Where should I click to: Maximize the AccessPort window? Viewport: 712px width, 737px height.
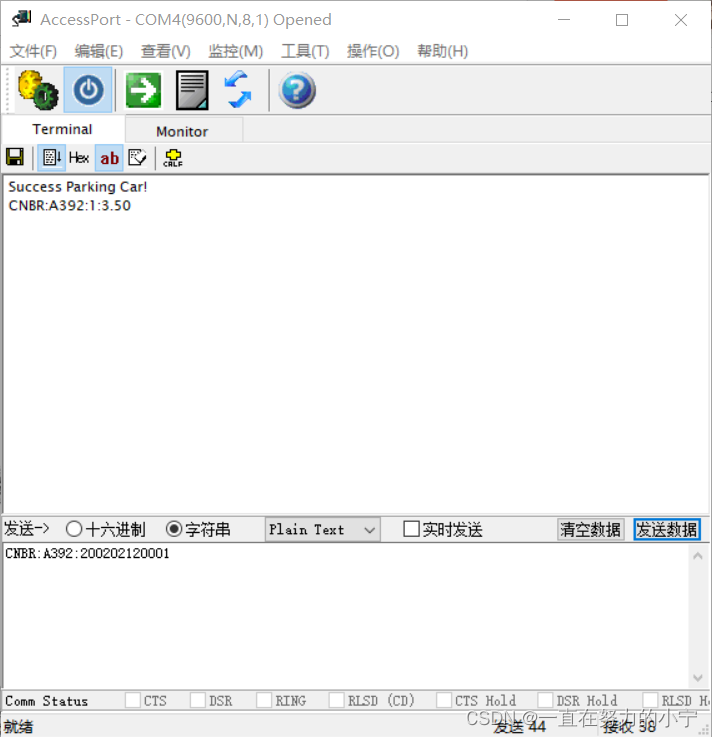coord(622,20)
